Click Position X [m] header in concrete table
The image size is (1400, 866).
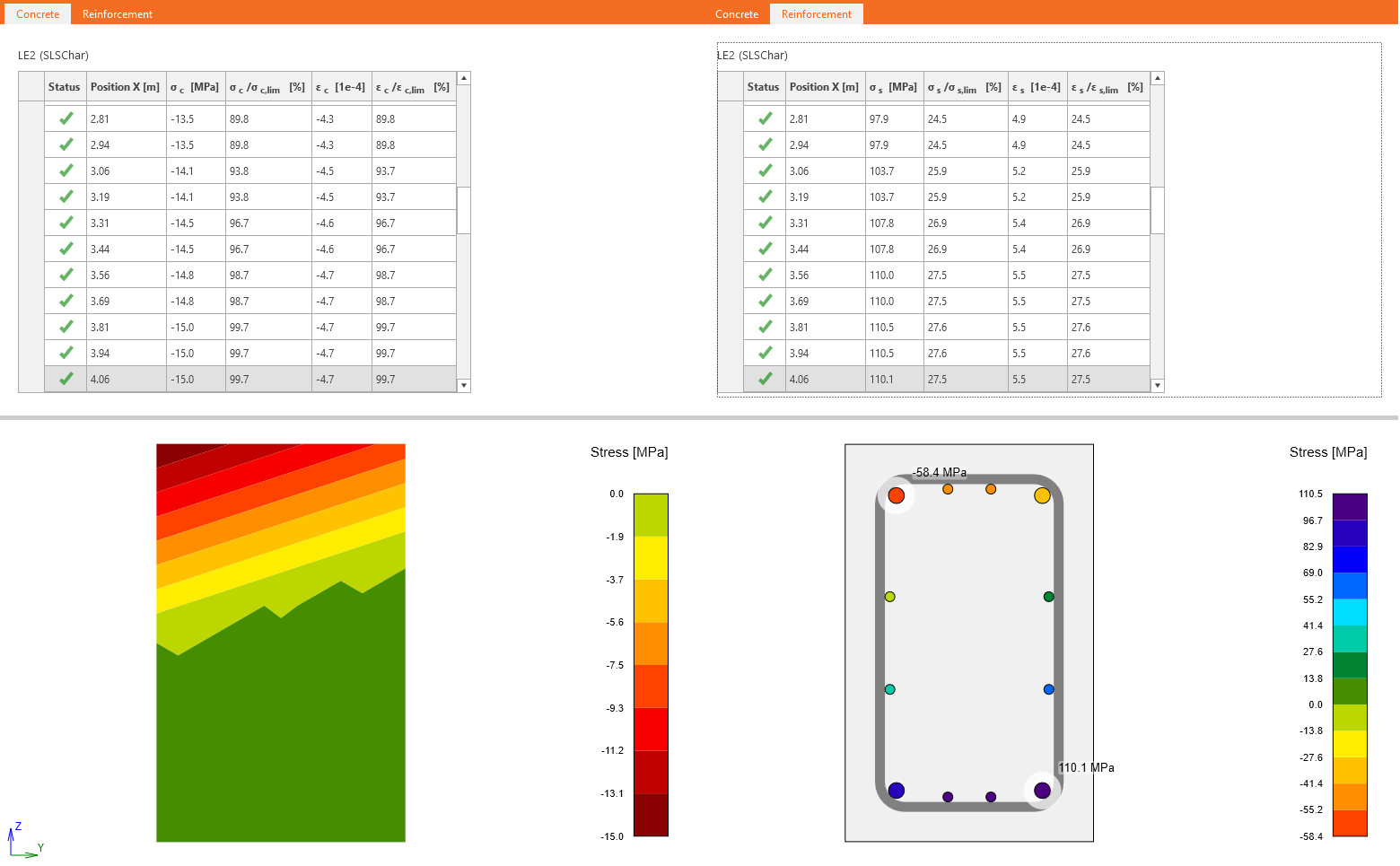(x=125, y=87)
